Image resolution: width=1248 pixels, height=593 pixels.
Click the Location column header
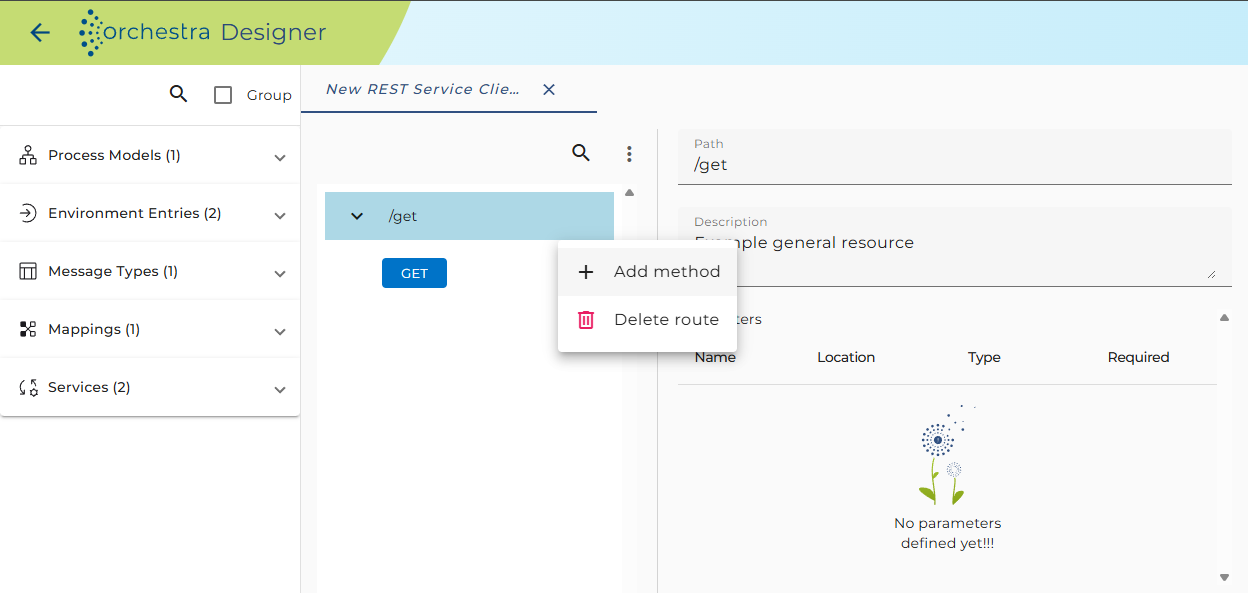click(x=846, y=357)
